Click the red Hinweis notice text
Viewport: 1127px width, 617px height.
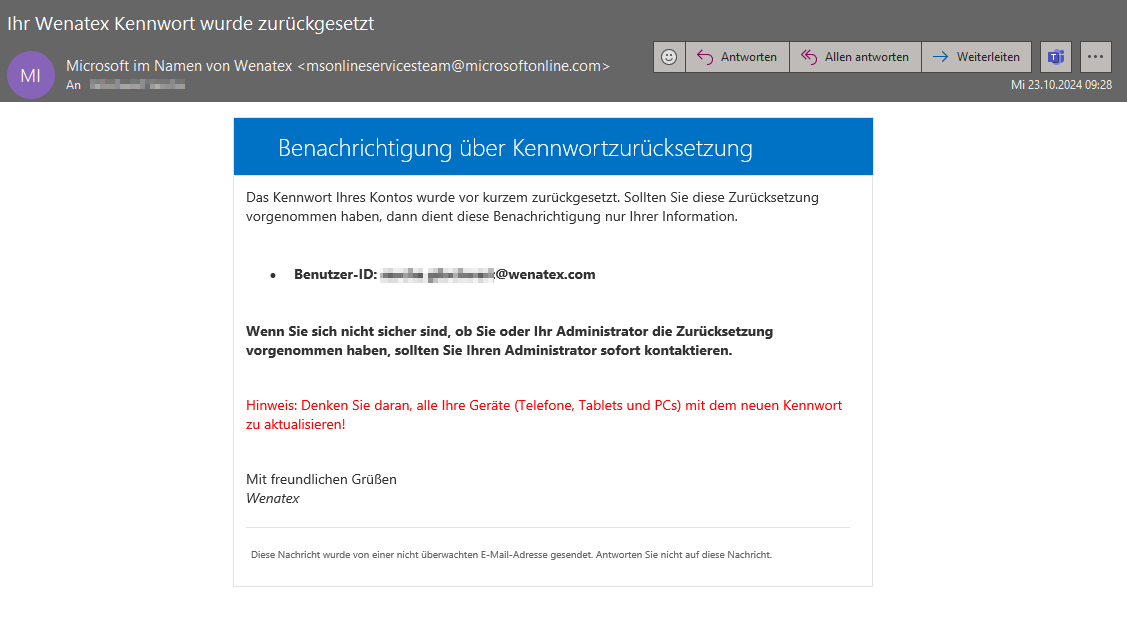(x=544, y=415)
